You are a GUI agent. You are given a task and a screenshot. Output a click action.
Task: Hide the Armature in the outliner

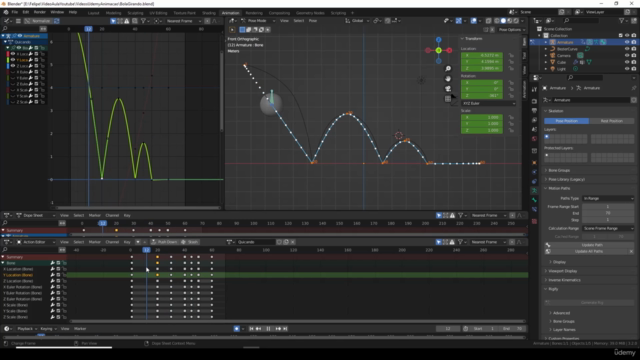tap(627, 42)
